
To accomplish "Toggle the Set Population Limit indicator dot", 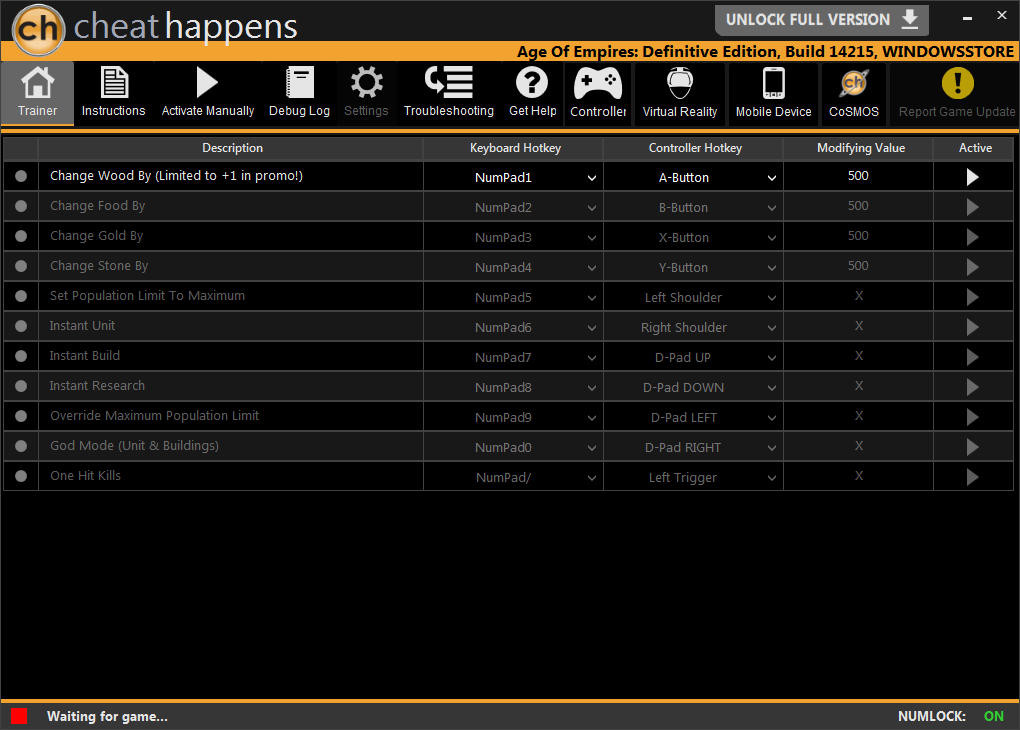I will tap(21, 296).
